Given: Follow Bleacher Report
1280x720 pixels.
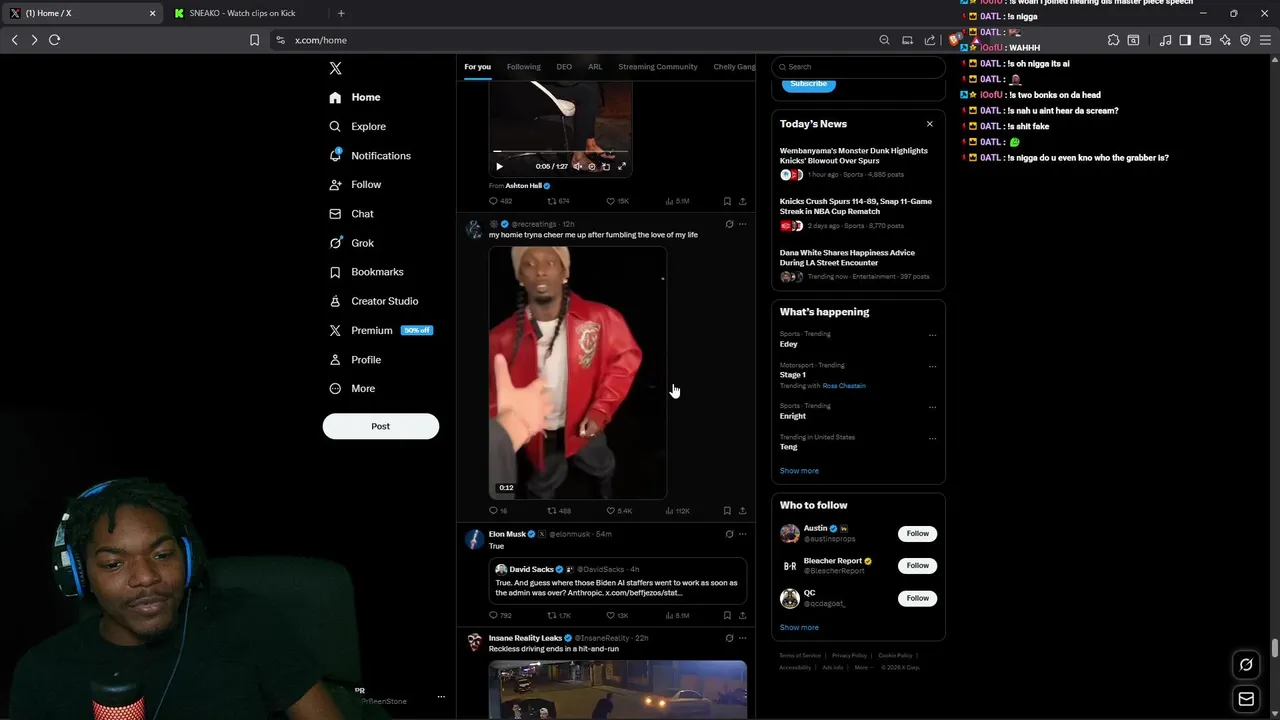Looking at the screenshot, I should pyautogui.click(x=917, y=566).
